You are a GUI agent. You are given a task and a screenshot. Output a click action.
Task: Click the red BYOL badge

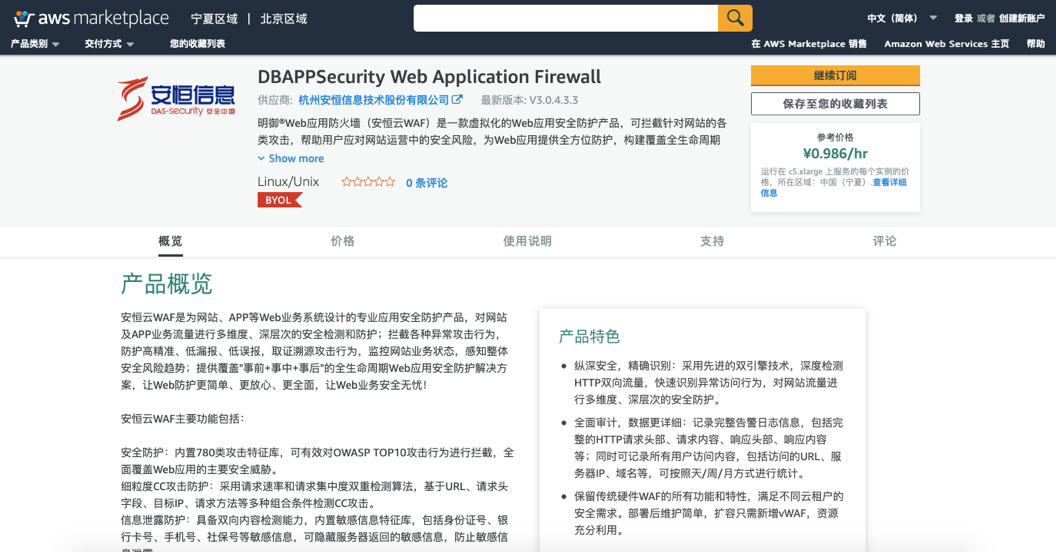[279, 200]
